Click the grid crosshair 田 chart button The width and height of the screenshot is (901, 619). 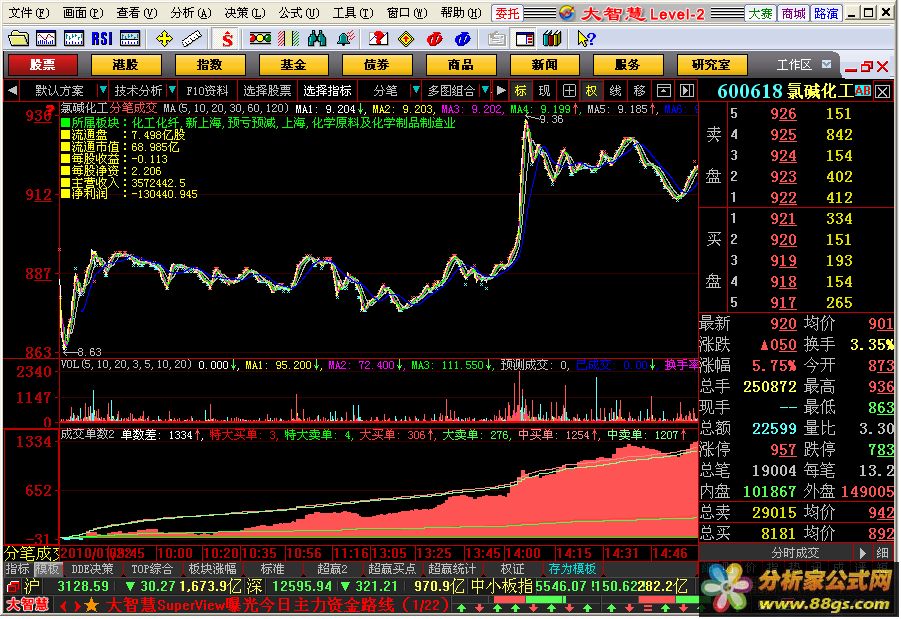(x=569, y=91)
